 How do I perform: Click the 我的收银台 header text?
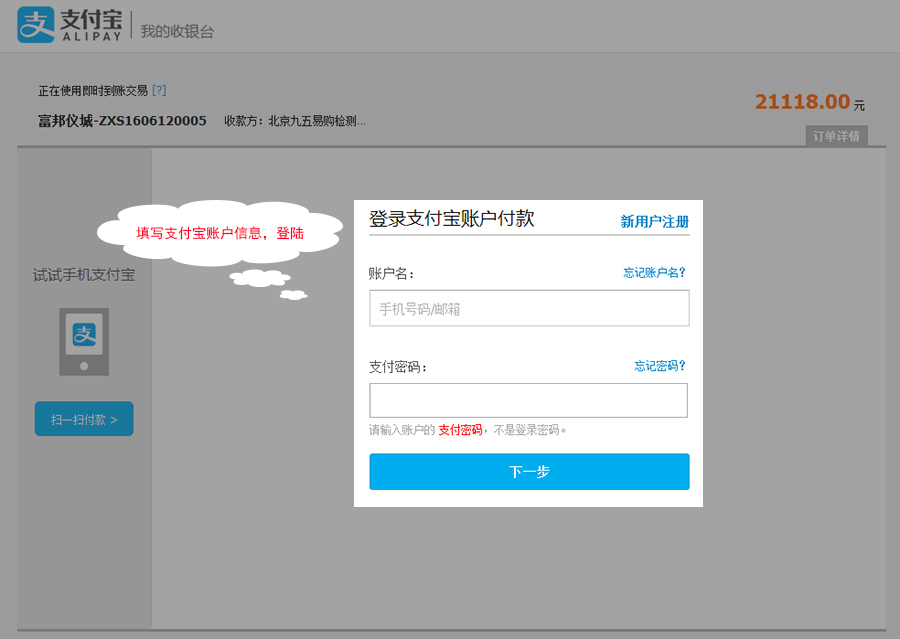(177, 31)
